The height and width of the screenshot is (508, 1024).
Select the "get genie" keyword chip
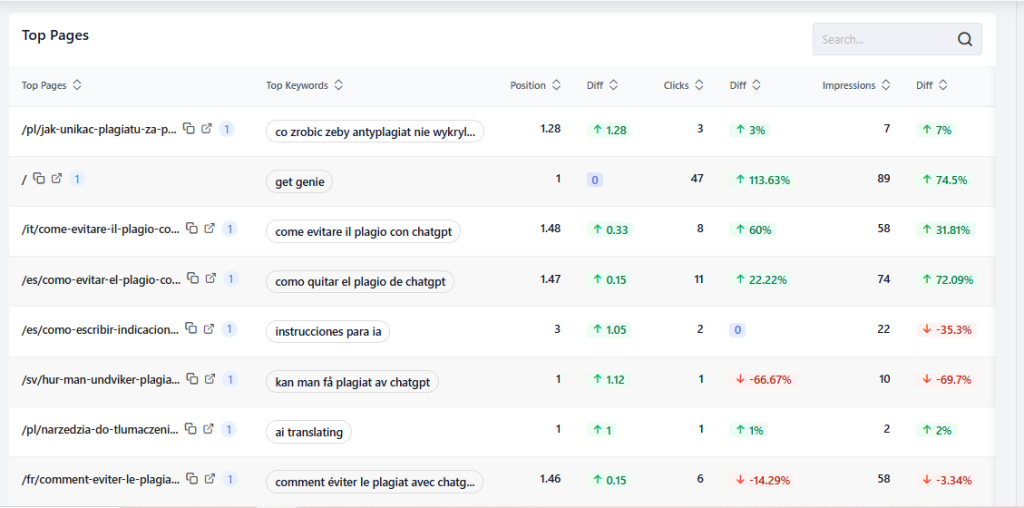(x=299, y=182)
